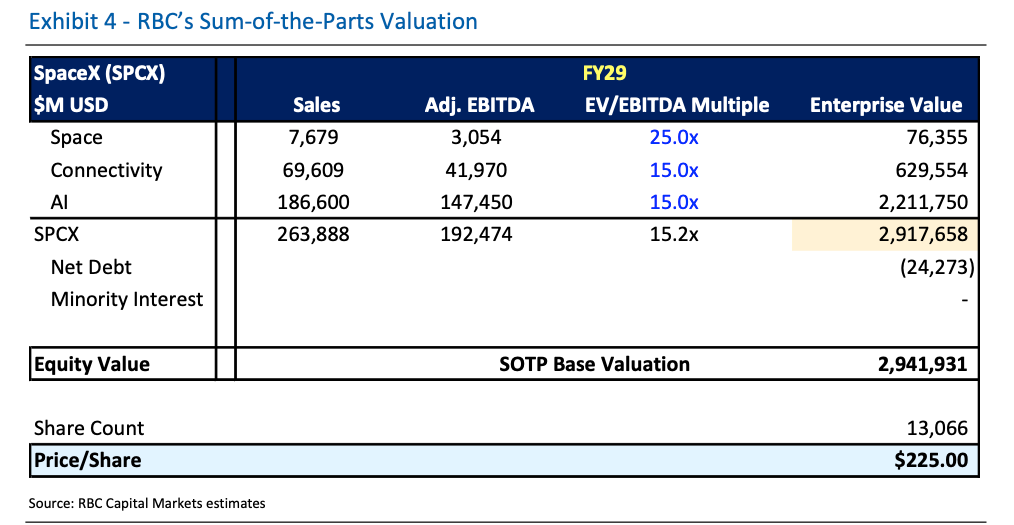Select the 'Sales' column header
The image size is (1014, 525).
point(316,105)
